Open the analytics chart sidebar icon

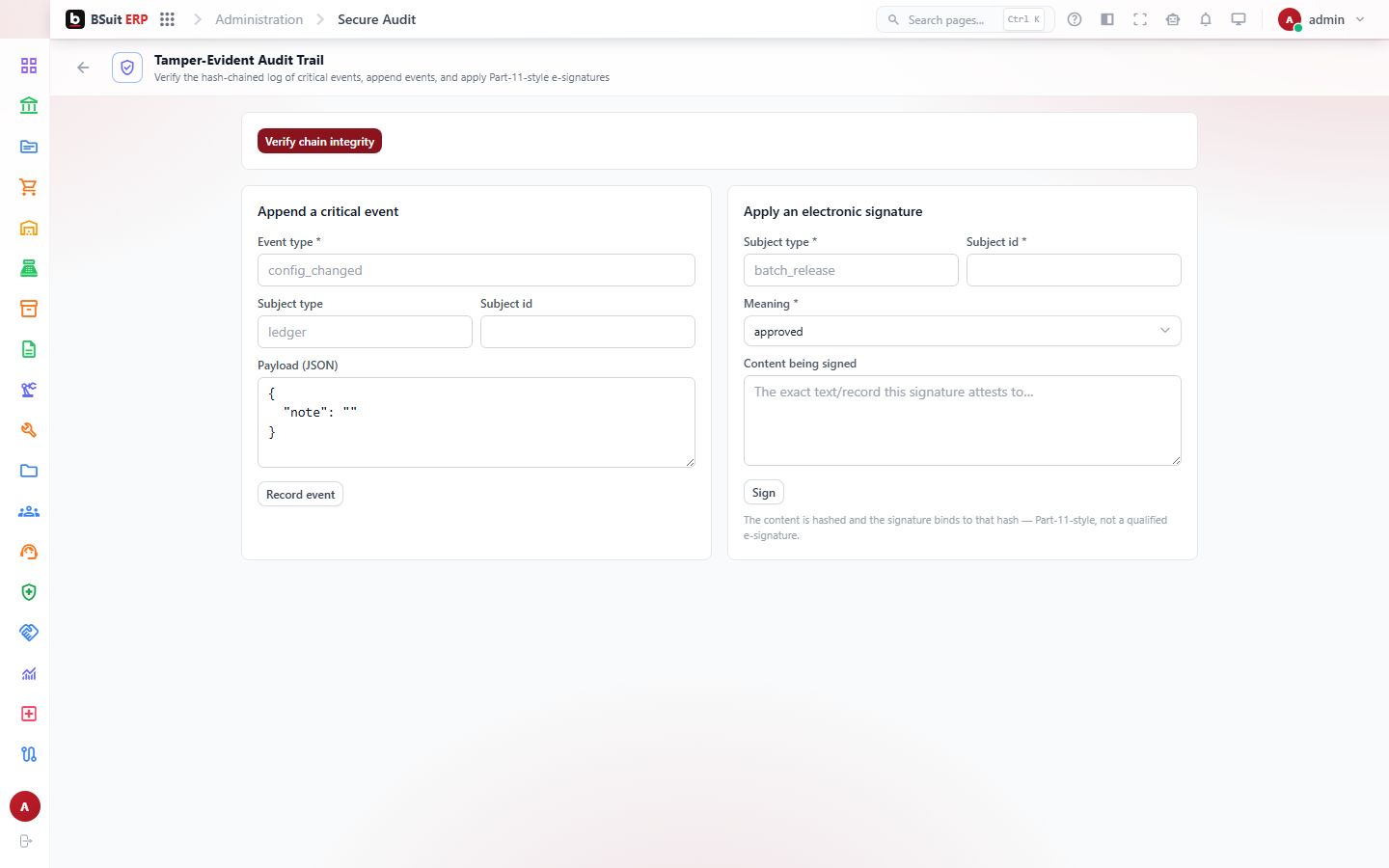29,673
